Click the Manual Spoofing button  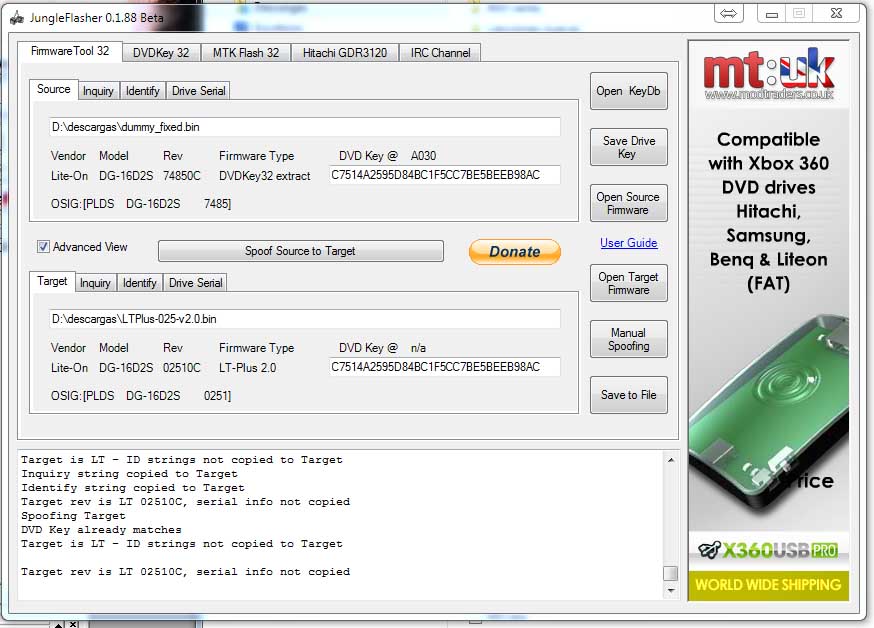point(629,339)
